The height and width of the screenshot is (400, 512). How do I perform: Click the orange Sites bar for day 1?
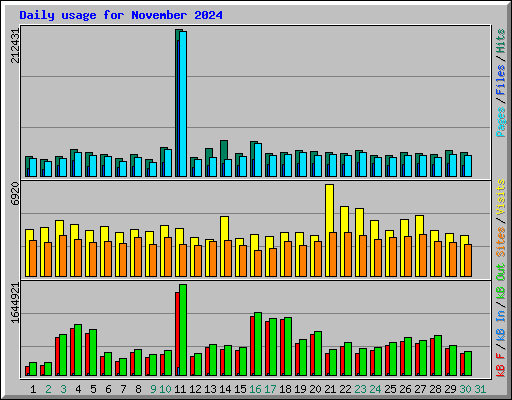coord(33,258)
